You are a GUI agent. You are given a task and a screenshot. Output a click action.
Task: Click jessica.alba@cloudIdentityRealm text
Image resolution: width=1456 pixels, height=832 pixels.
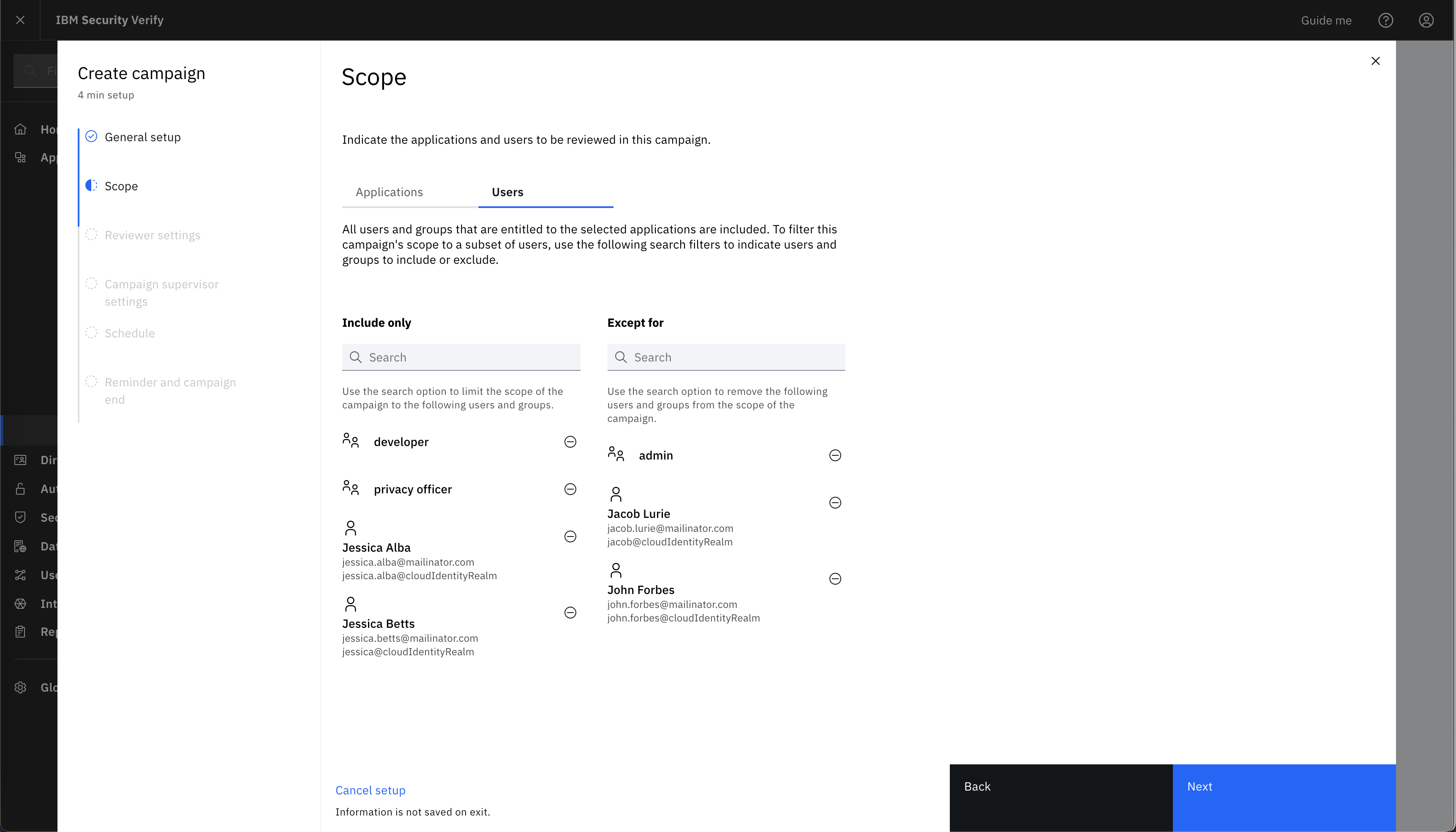click(x=419, y=575)
